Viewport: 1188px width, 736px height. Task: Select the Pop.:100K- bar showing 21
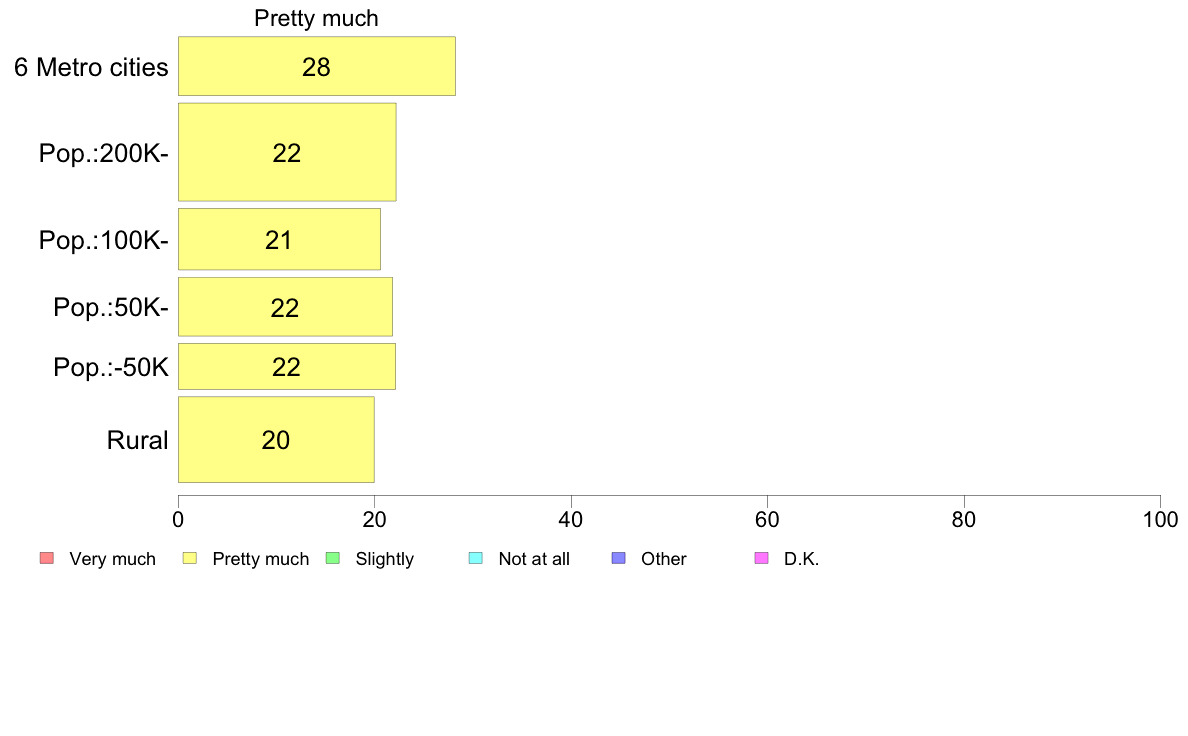(x=280, y=239)
